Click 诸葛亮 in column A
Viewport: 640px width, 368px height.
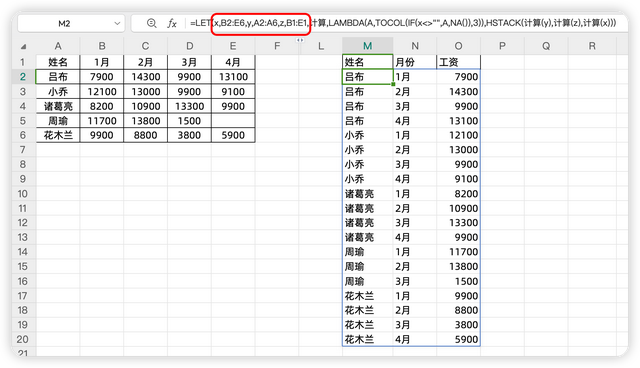point(58,106)
